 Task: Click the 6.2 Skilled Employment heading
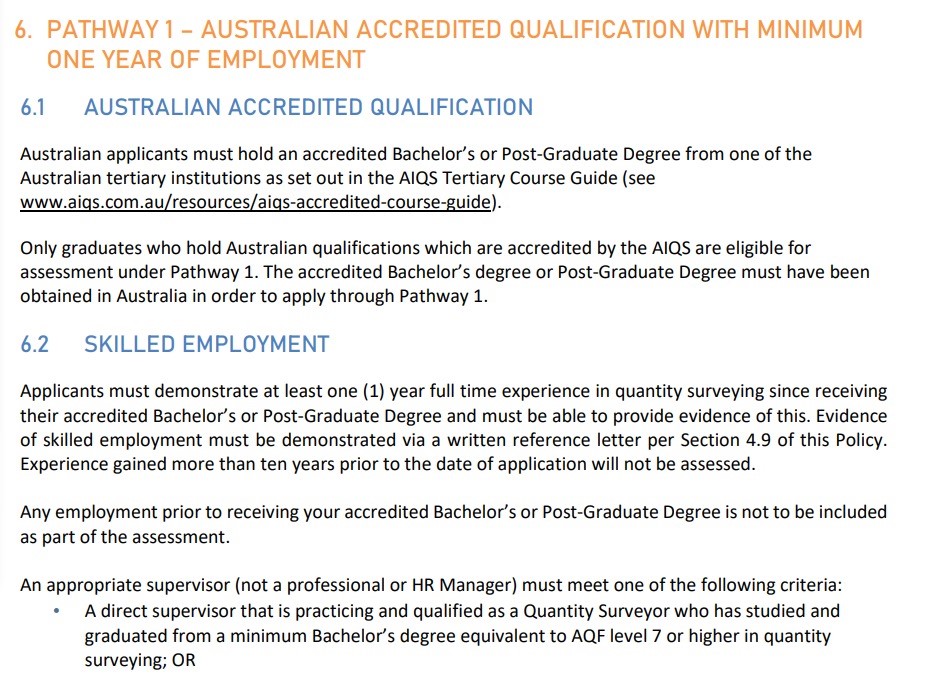click(206, 344)
